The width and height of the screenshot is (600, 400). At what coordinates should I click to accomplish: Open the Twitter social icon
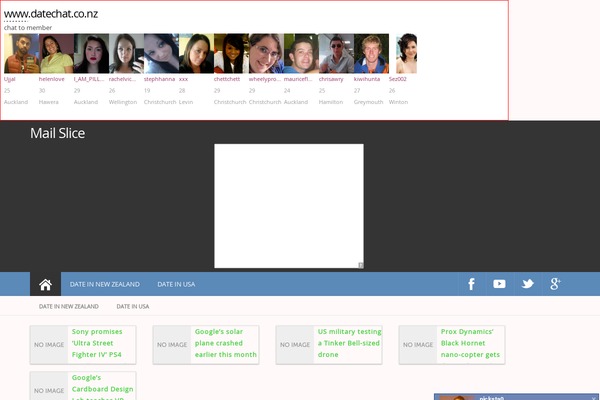click(x=528, y=284)
